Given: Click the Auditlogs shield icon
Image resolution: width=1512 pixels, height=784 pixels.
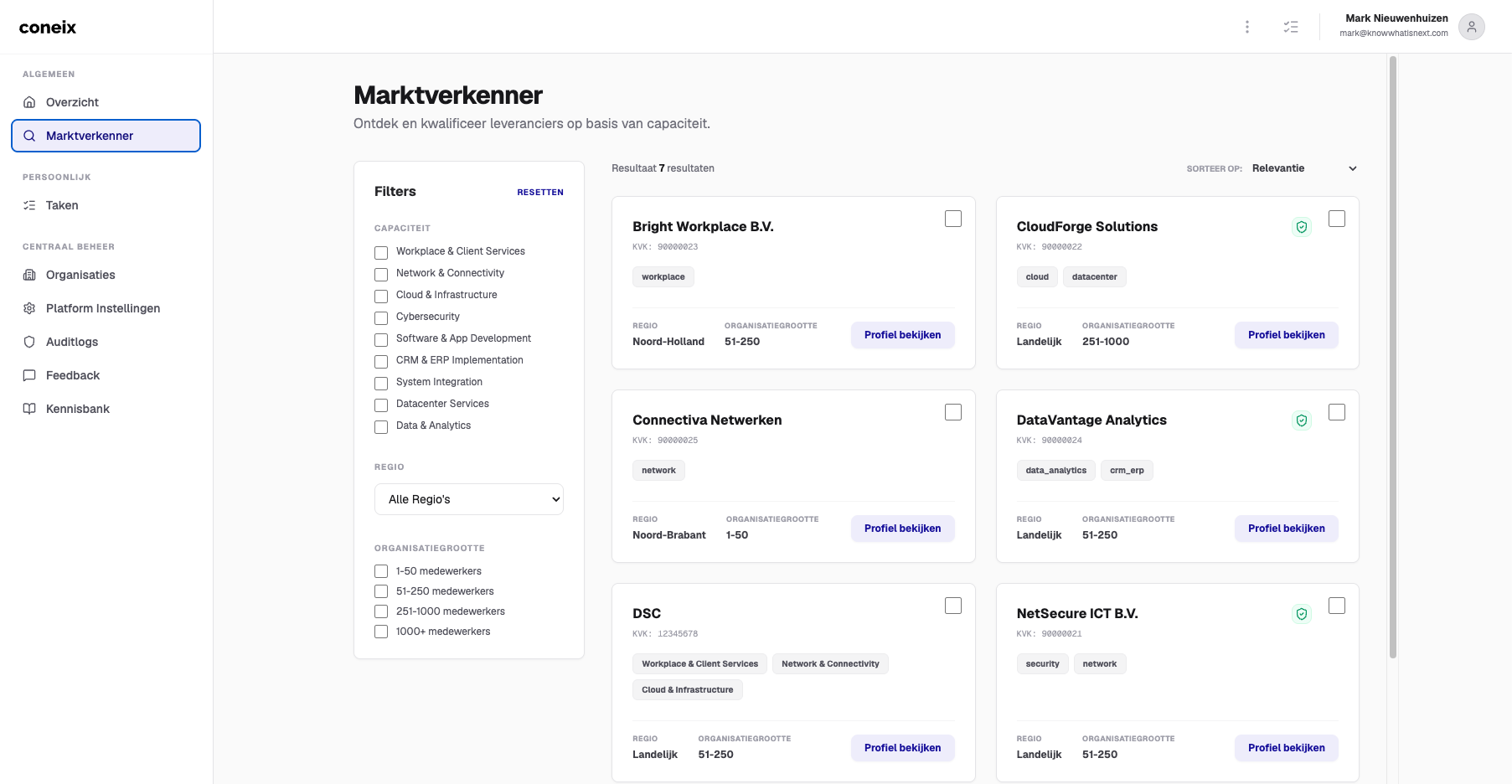Looking at the screenshot, I should (x=29, y=342).
